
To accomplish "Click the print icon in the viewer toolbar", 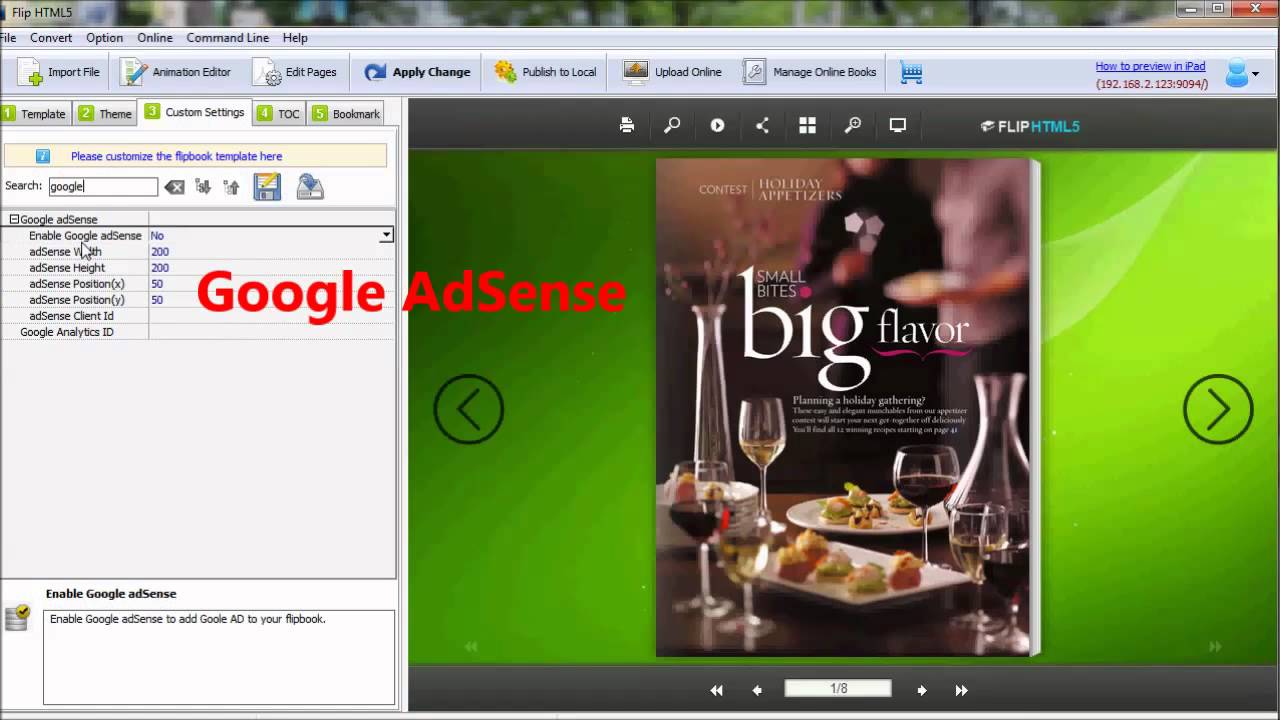I will (627, 125).
